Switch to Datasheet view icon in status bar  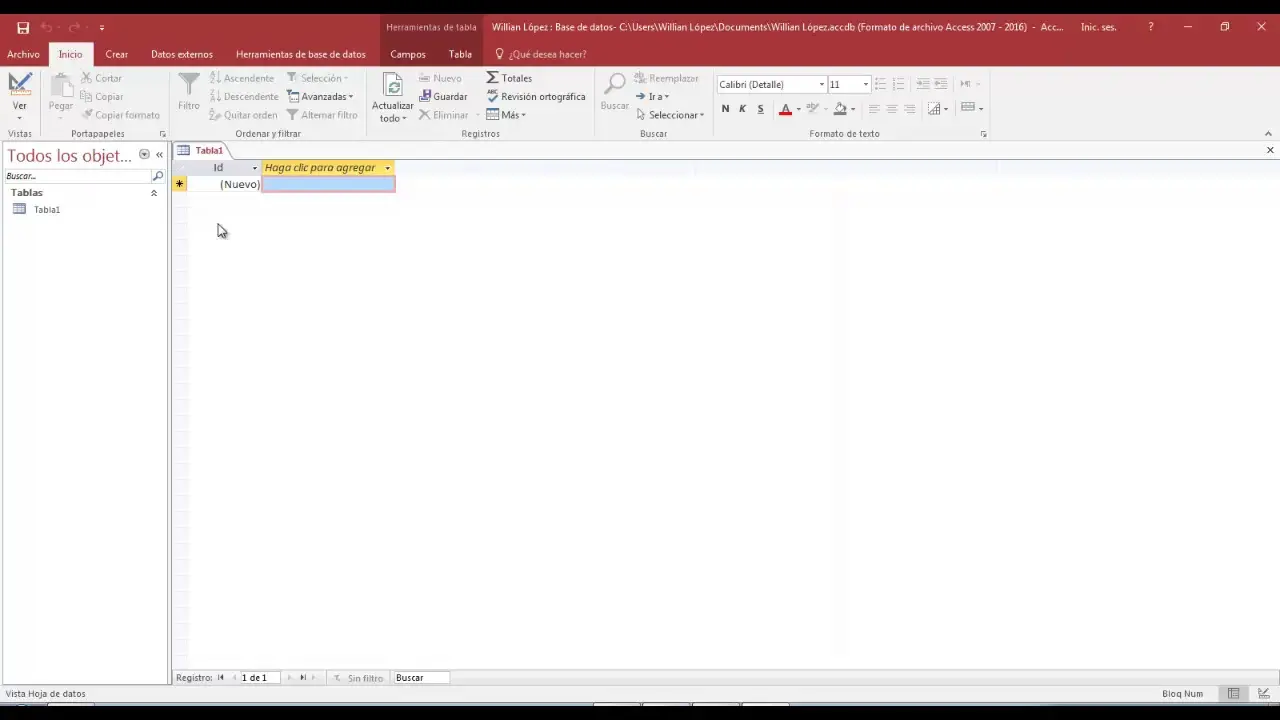1234,694
